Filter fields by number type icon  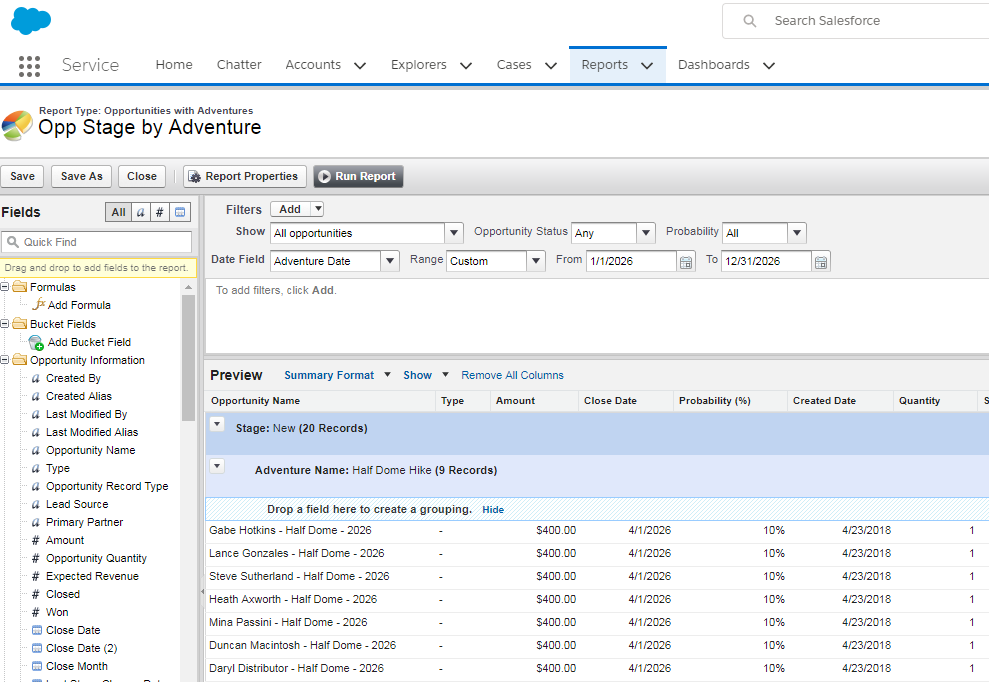pyautogui.click(x=159, y=212)
